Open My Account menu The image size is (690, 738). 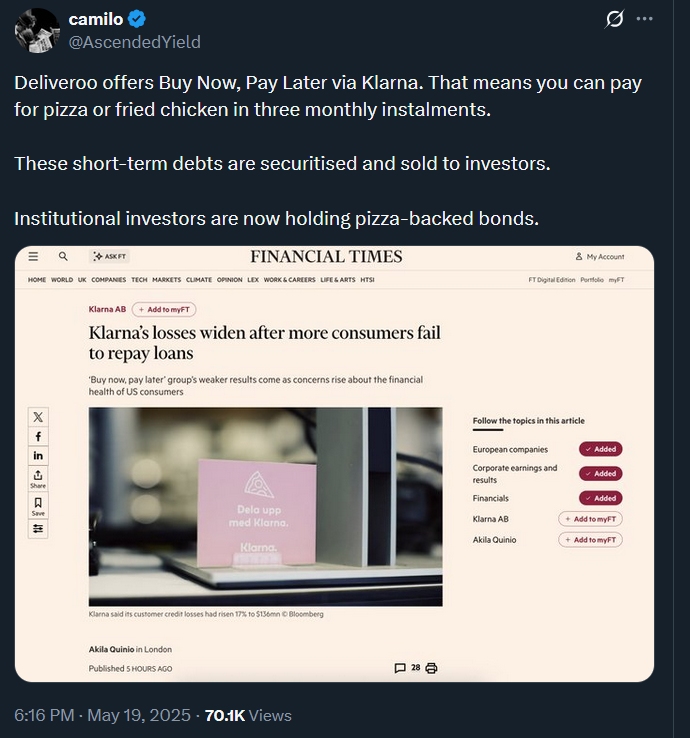tap(600, 257)
